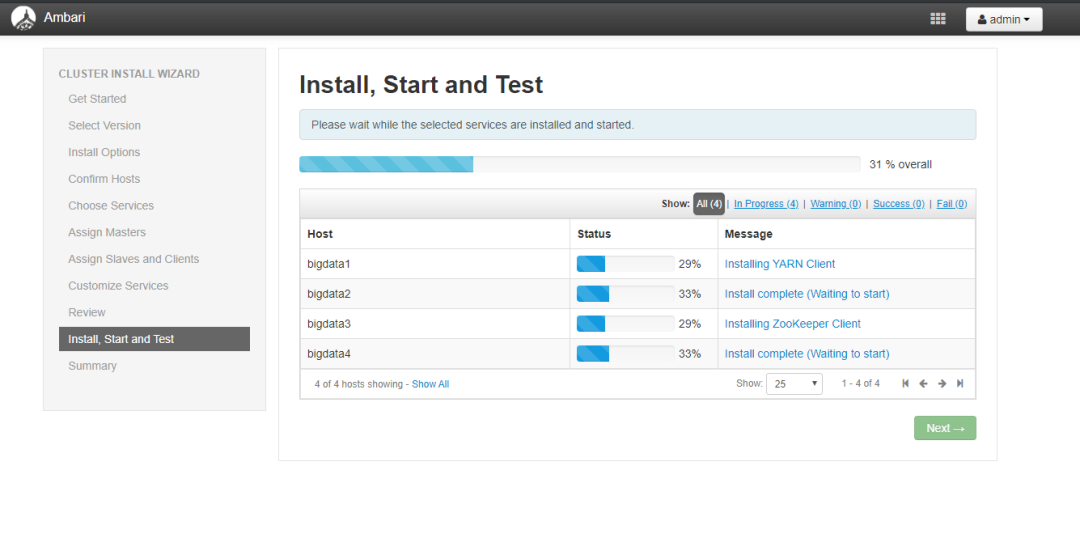Image resolution: width=1080 pixels, height=538 pixels.
Task: Click the Next button
Action: pyautogui.click(x=944, y=428)
